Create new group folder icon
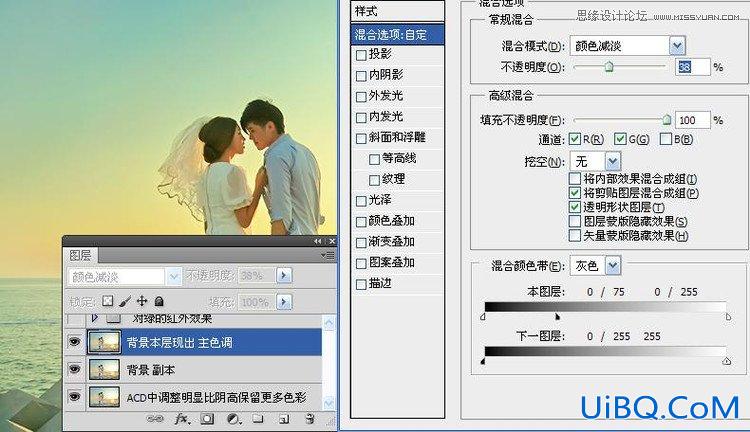Screen dimensions: 750x432 click(x=258, y=419)
